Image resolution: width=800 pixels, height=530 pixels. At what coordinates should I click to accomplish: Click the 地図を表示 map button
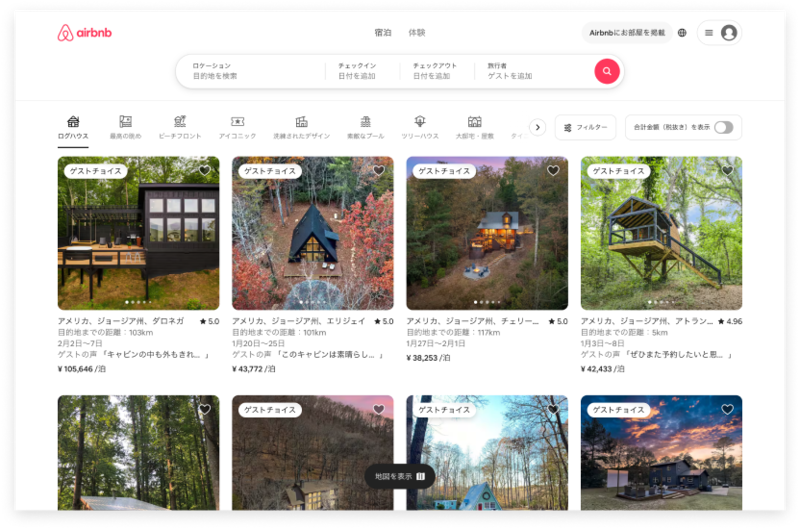point(399,476)
